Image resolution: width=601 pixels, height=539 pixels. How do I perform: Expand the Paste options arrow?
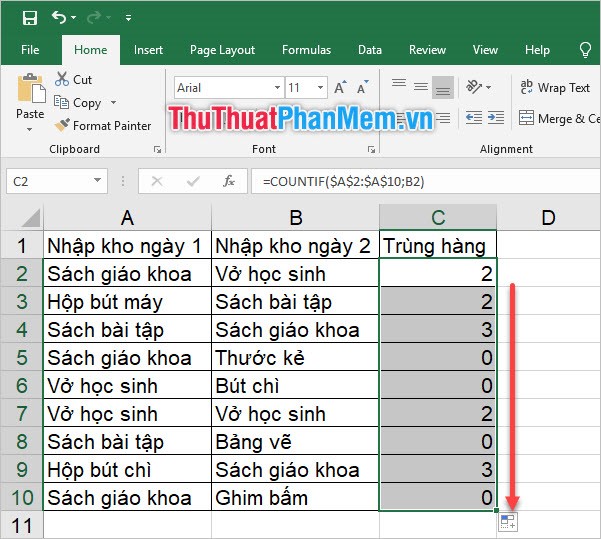pos(30,130)
